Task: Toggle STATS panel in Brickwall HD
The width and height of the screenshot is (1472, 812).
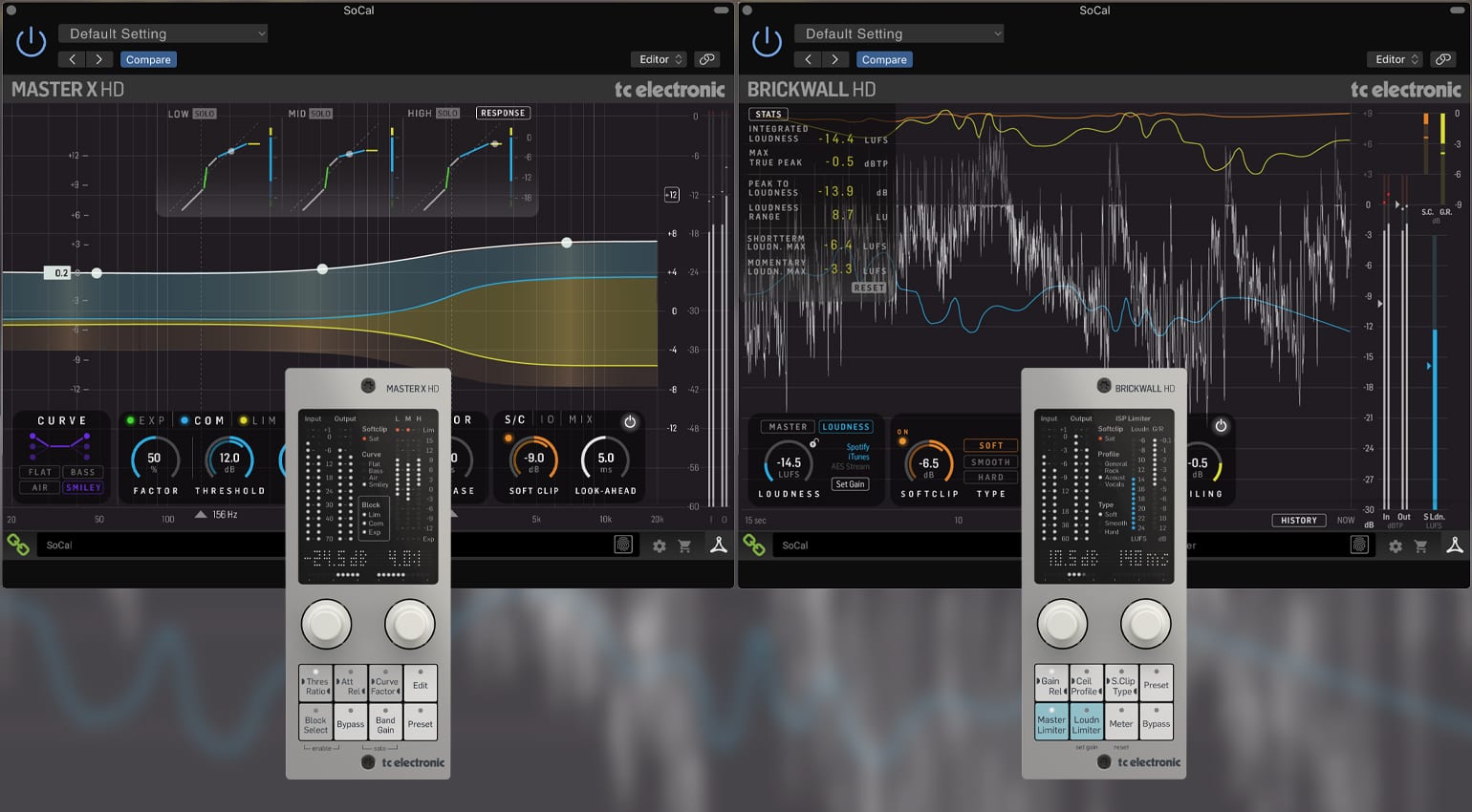Action: click(x=768, y=114)
